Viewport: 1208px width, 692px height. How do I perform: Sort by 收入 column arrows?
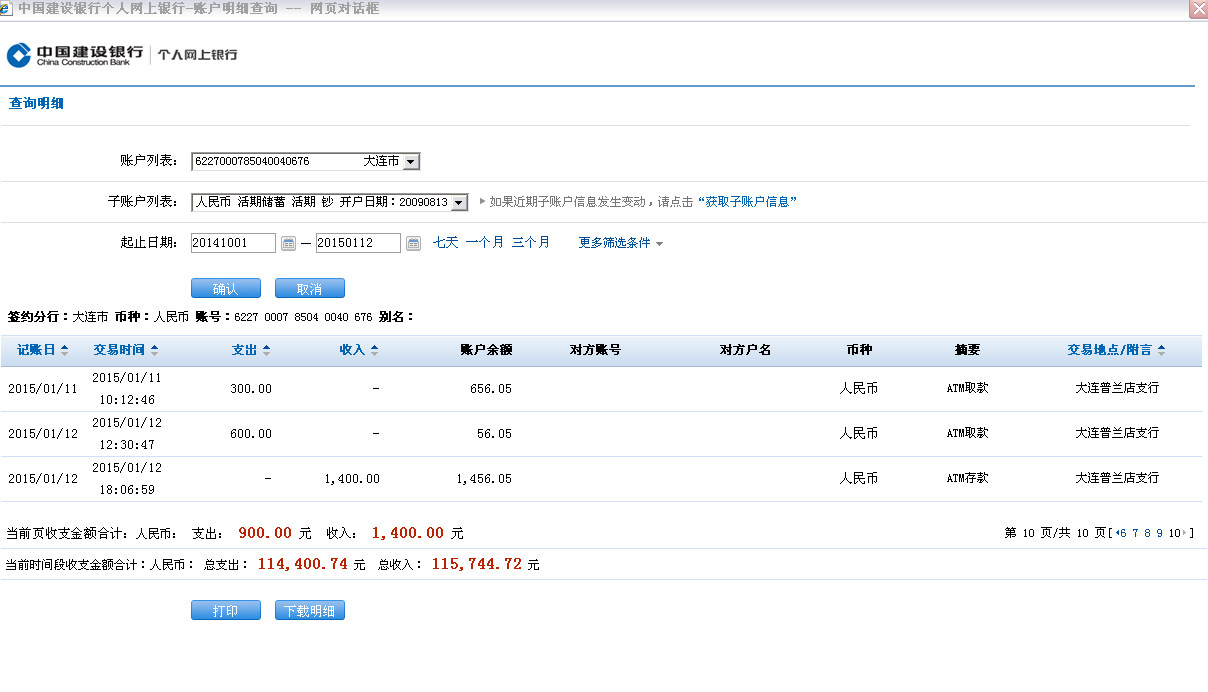tap(374, 350)
